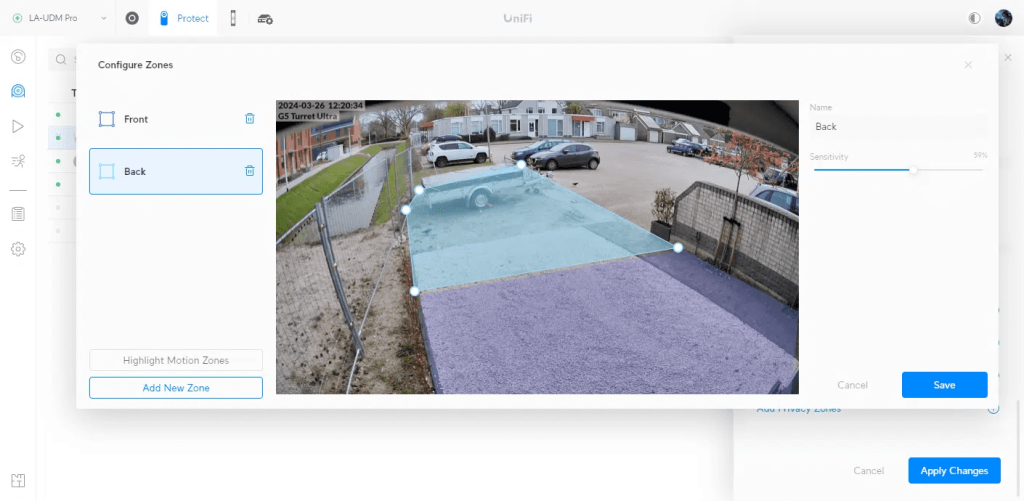Click the Sensitivity slider handle
This screenshot has width=1024, height=501.
[913, 170]
